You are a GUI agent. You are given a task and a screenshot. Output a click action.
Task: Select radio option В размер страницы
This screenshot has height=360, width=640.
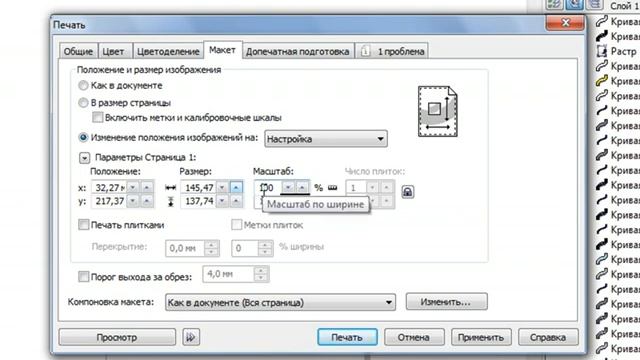83,102
